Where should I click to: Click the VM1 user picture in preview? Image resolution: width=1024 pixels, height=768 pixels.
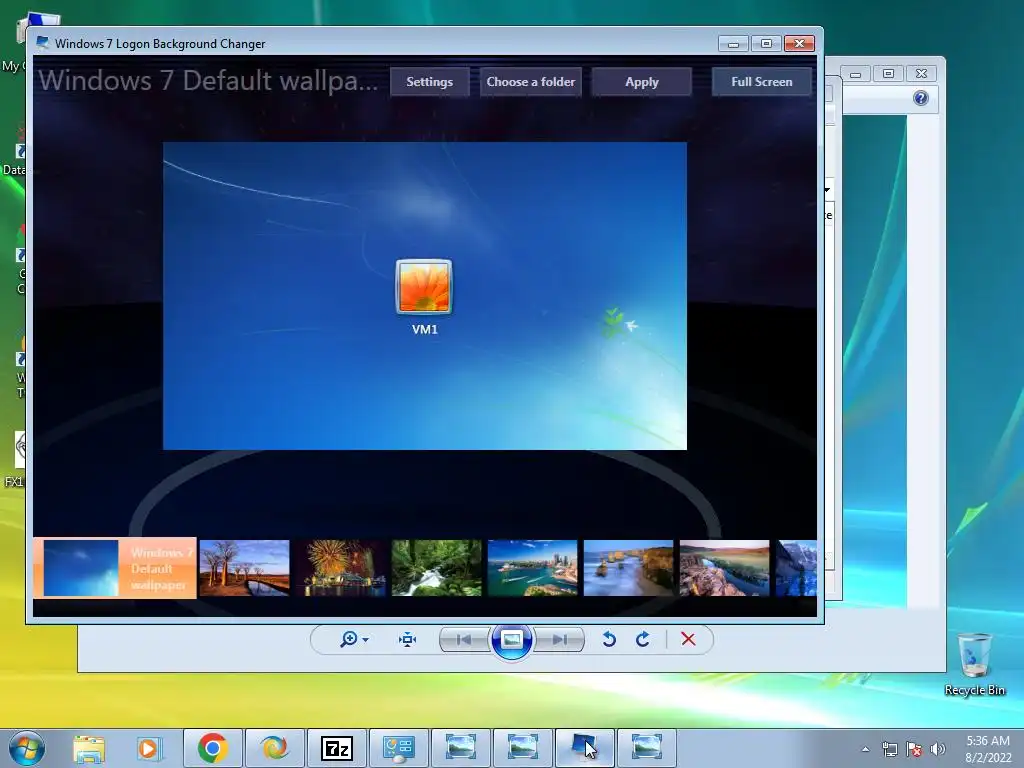click(x=424, y=287)
